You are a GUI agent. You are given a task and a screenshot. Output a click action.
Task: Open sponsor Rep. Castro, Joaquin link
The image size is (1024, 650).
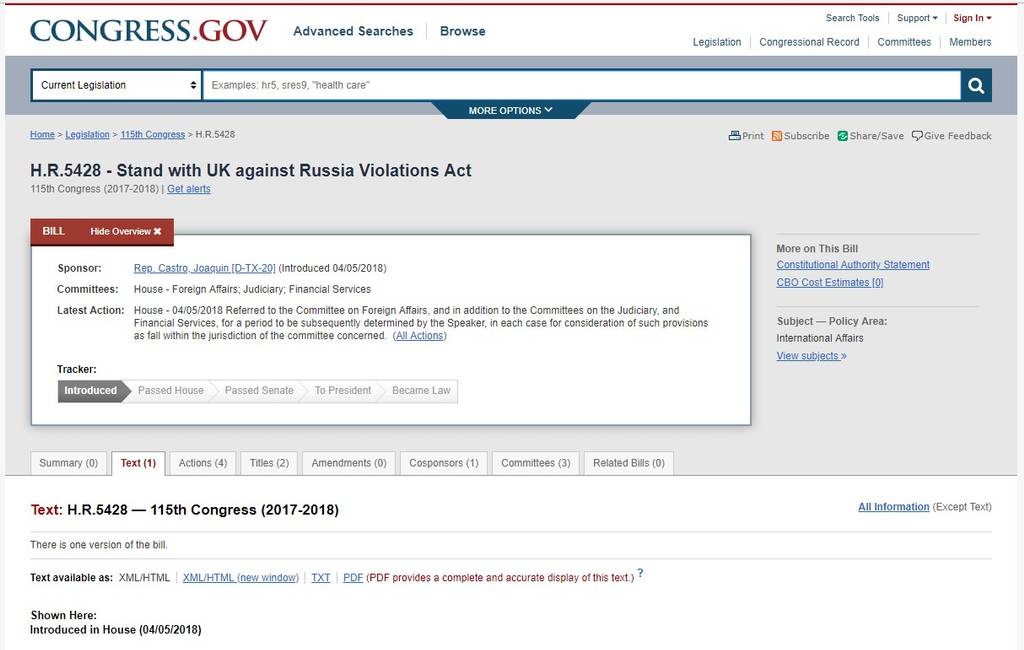pos(204,268)
